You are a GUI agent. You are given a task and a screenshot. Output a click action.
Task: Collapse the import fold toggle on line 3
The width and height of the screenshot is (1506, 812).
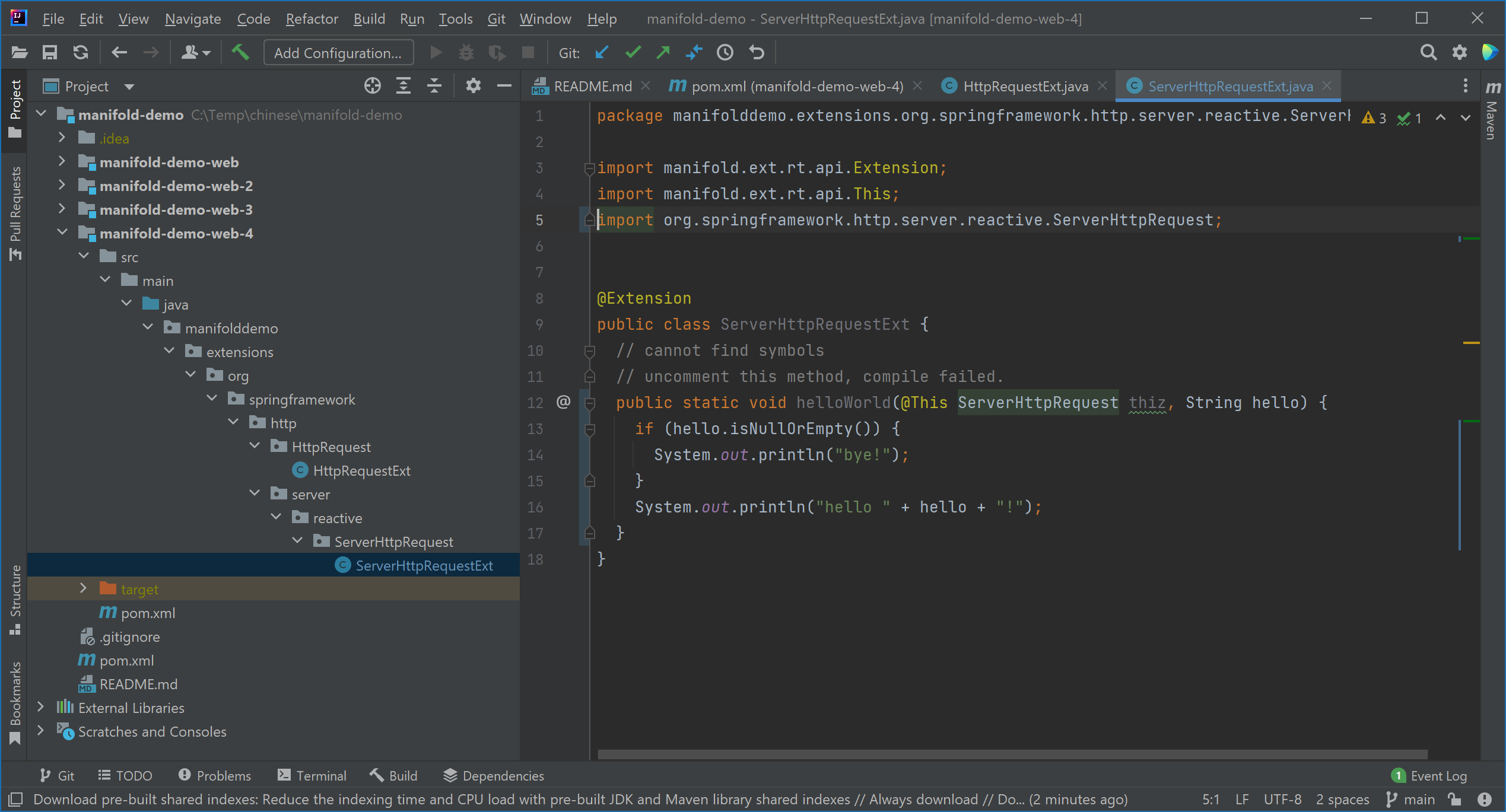589,168
